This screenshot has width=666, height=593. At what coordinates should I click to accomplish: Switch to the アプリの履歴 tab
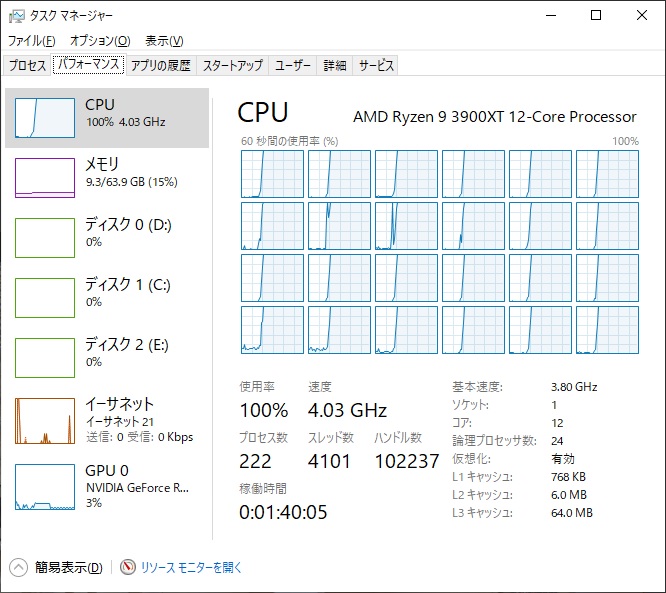pos(160,66)
